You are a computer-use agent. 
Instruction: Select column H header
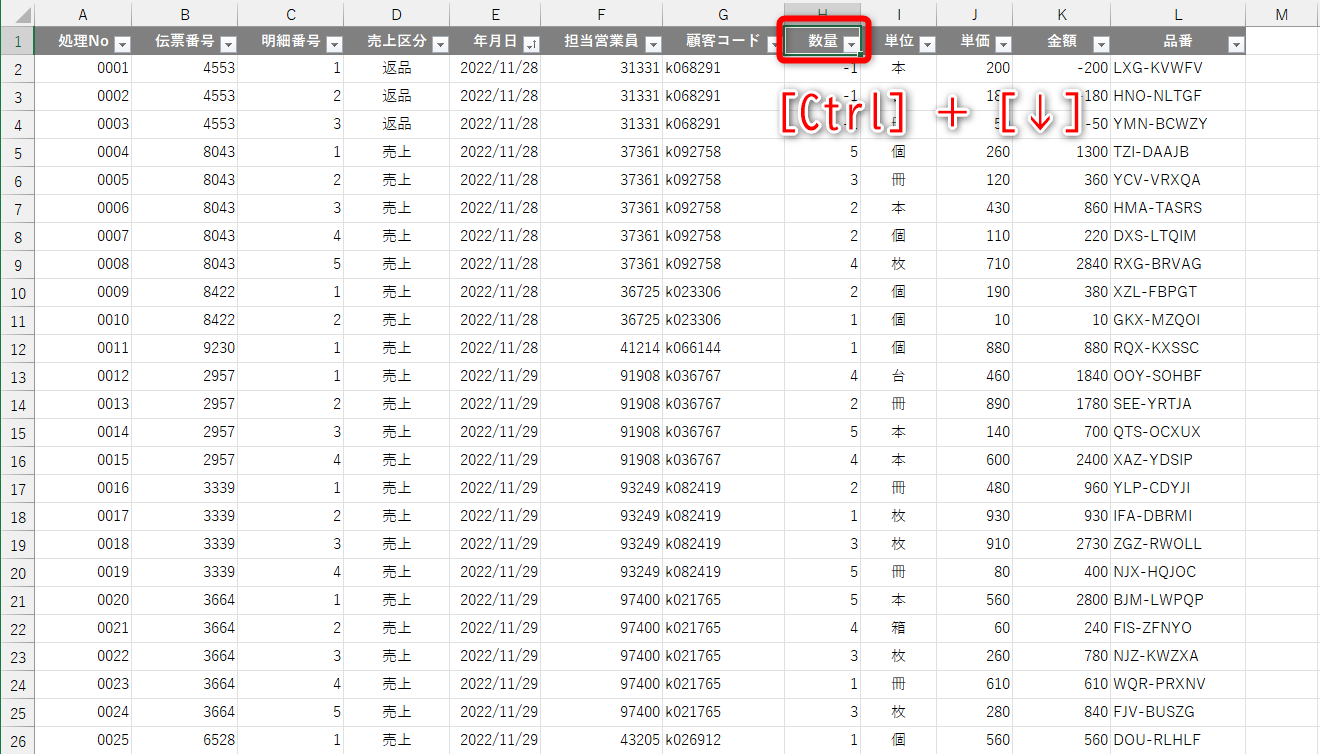click(x=822, y=14)
